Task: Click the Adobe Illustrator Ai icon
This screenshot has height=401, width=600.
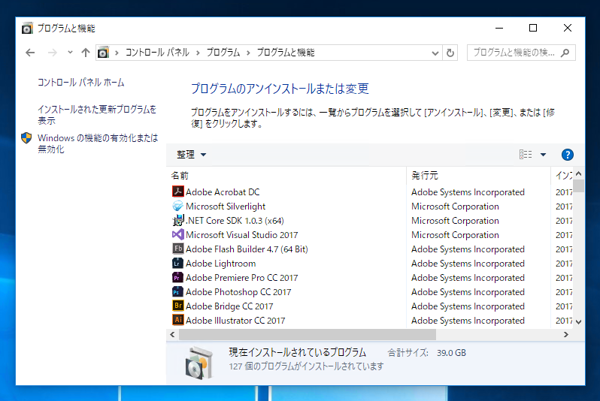Action: coord(178,320)
